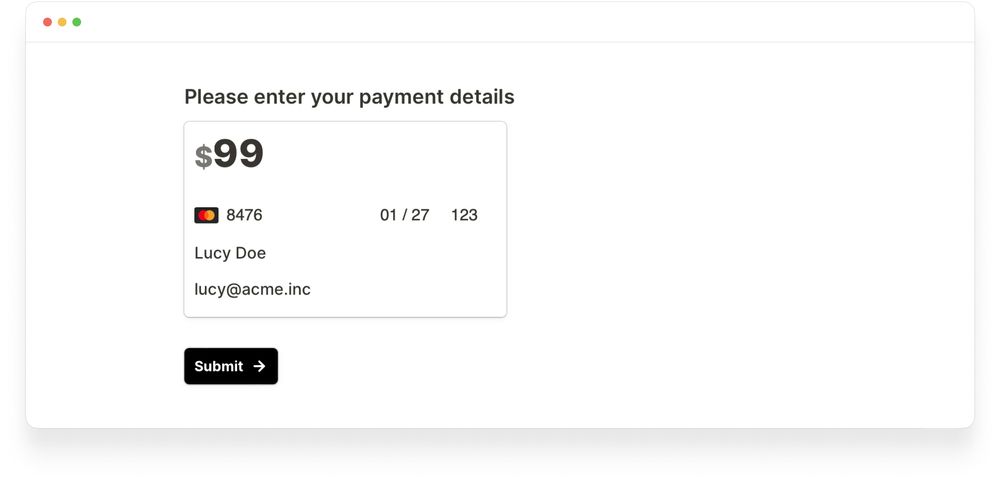
Task: Click the expiry month '01'
Action: coord(389,215)
